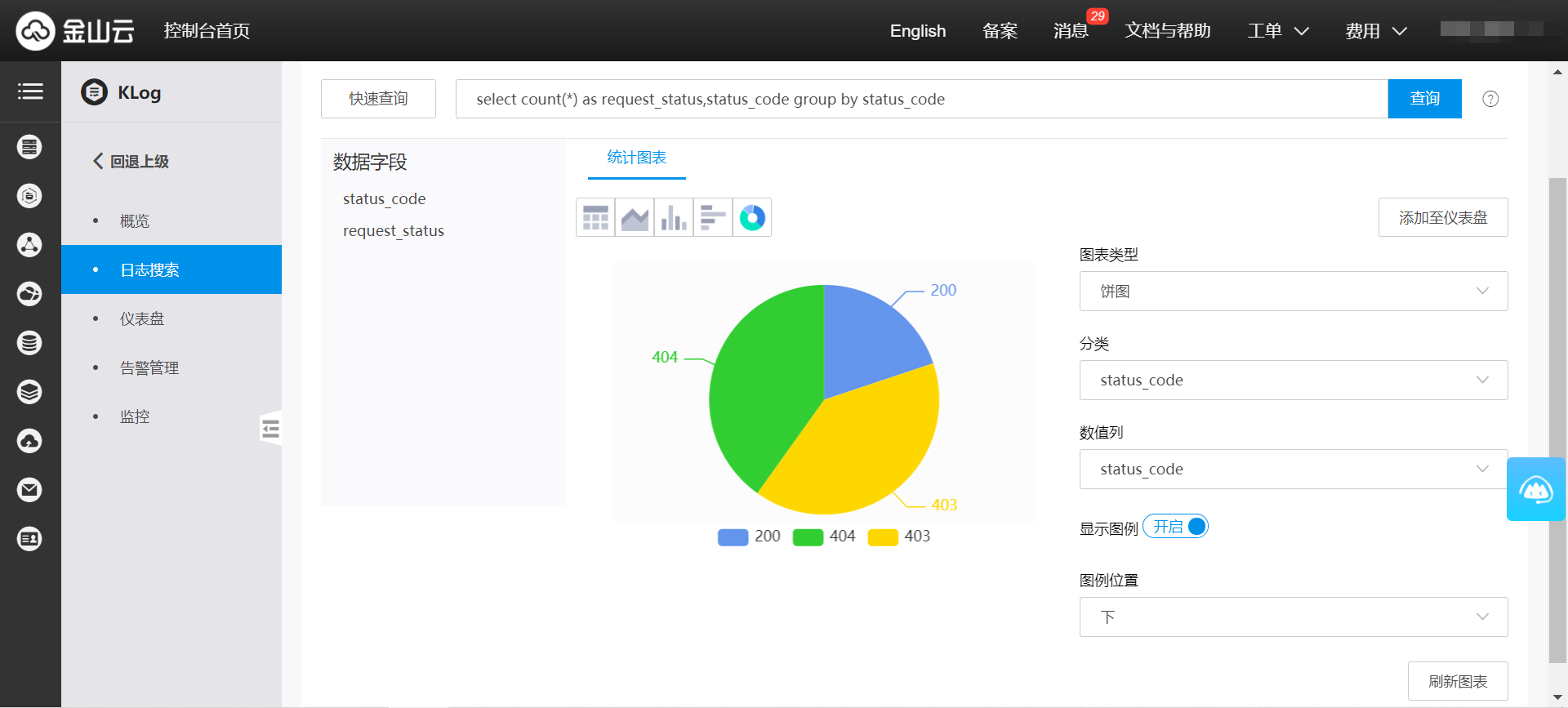The width and height of the screenshot is (1568, 708).
Task: Open the 图例位置 dropdown
Action: click(1293, 617)
